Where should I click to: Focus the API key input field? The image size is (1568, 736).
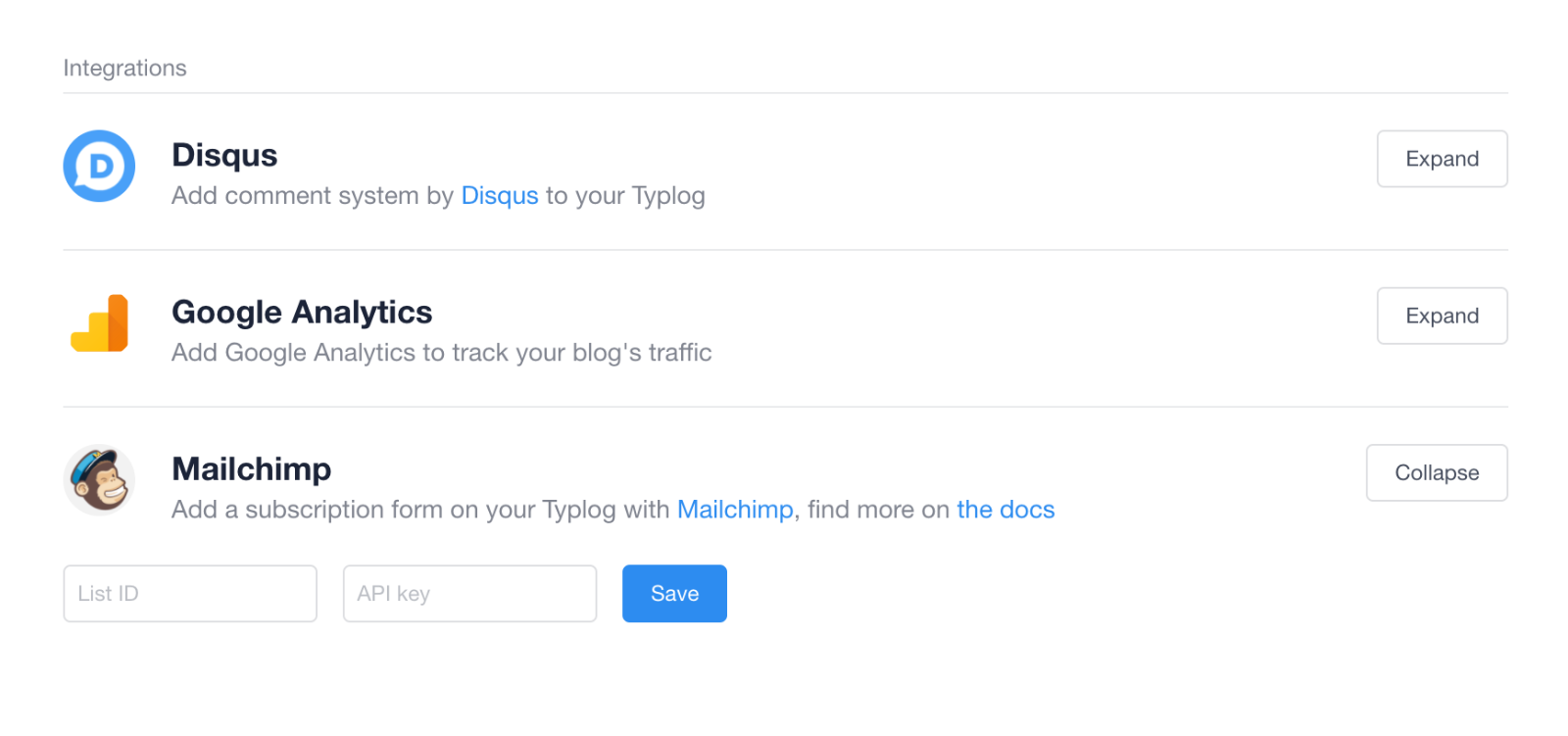pos(469,593)
